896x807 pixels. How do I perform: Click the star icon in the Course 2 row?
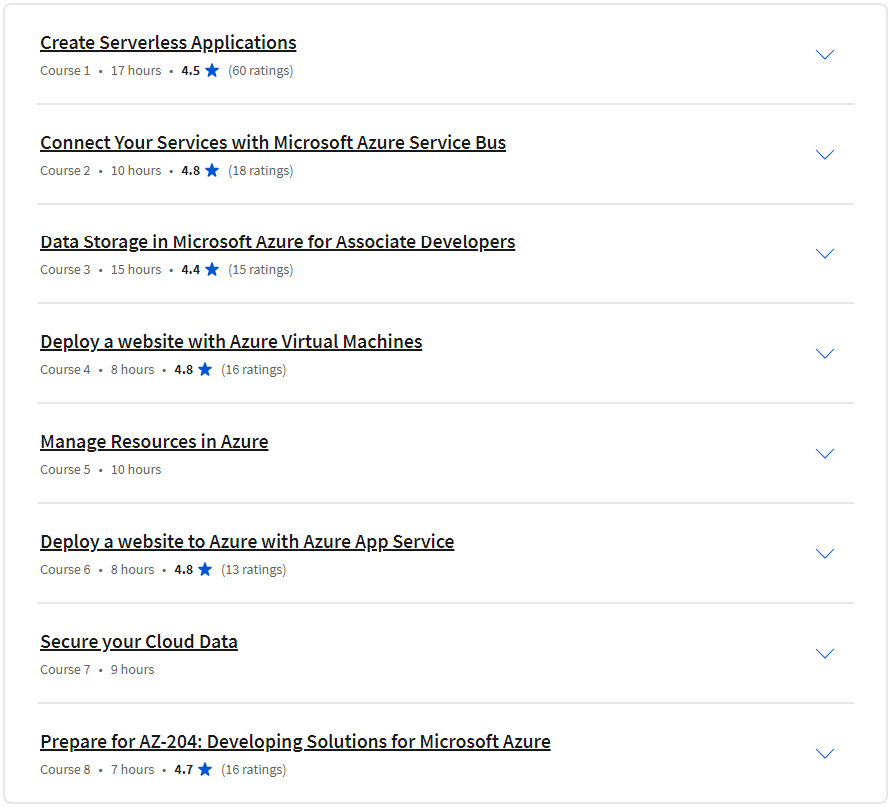pos(212,170)
